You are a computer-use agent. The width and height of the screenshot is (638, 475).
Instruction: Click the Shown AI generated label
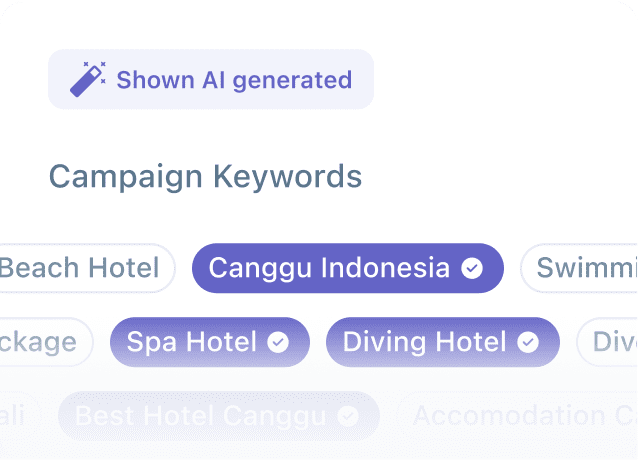(234, 79)
